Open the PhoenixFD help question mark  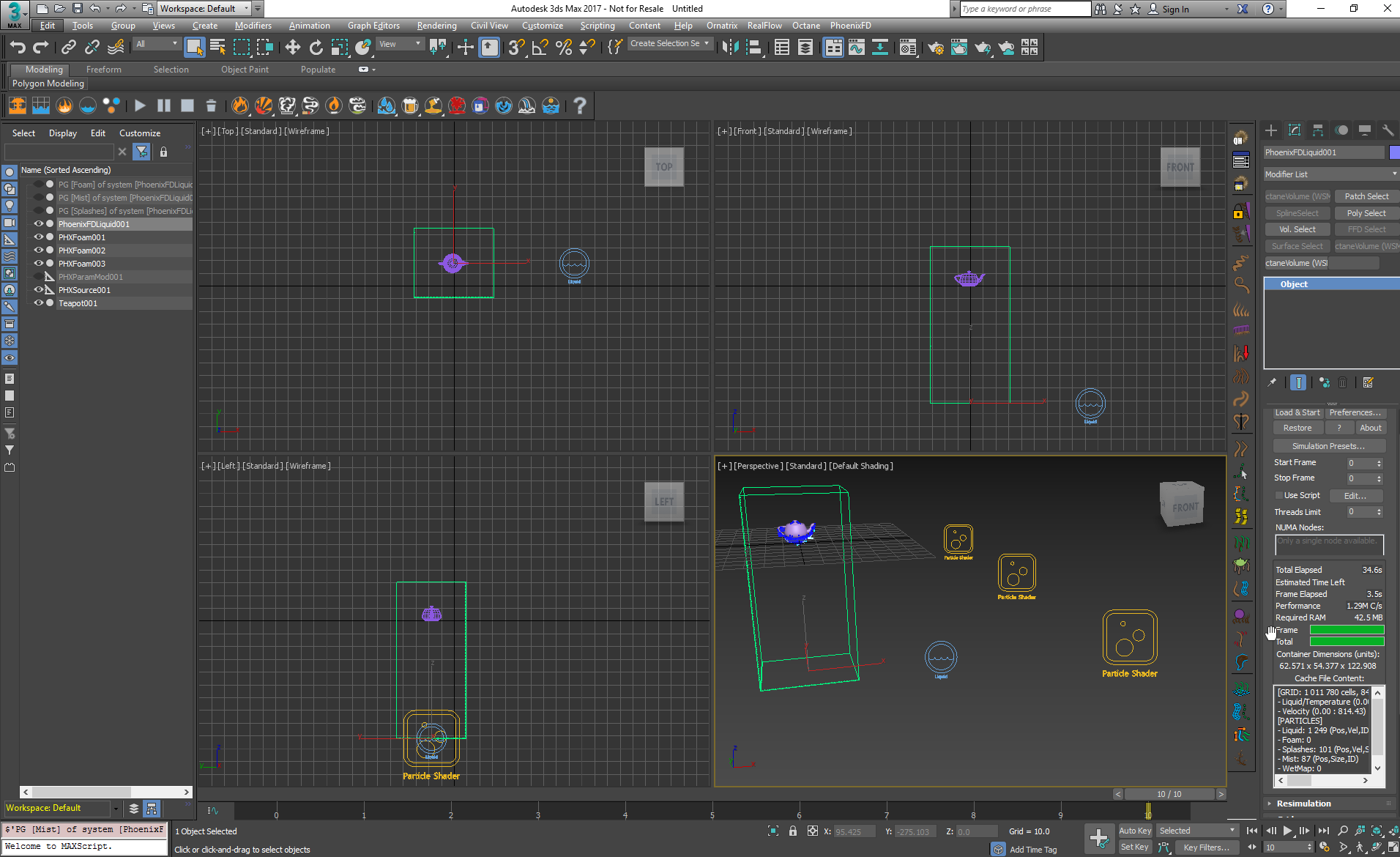coord(579,105)
